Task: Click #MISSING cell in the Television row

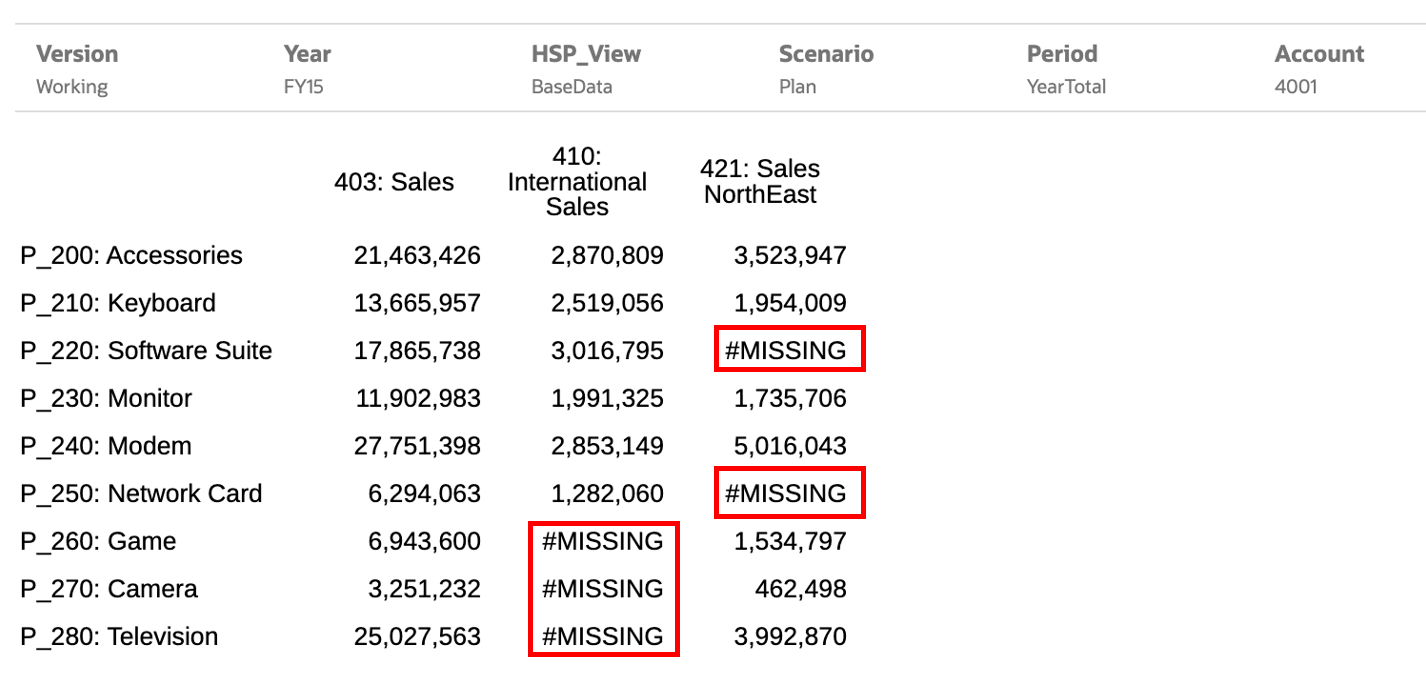Action: click(x=603, y=637)
